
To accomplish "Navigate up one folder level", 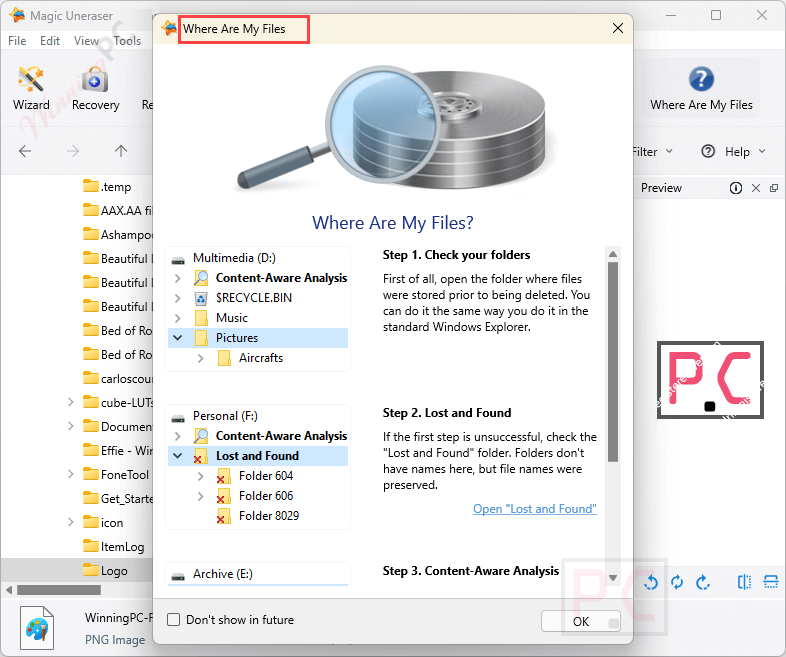I will click(x=121, y=151).
